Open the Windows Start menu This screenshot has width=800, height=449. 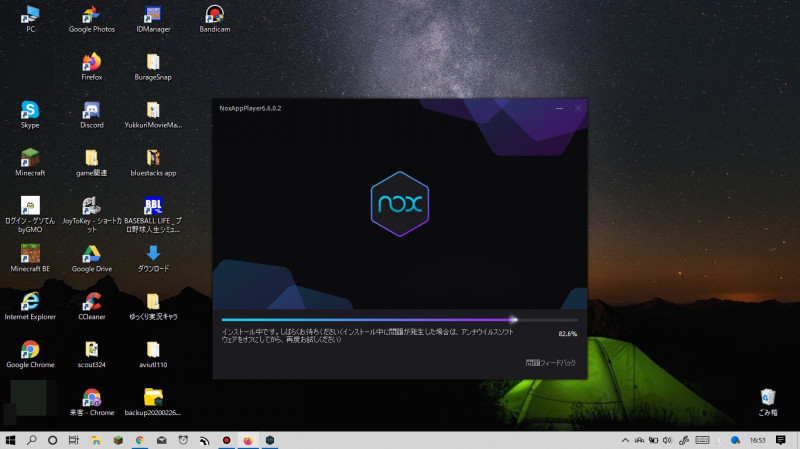10,440
